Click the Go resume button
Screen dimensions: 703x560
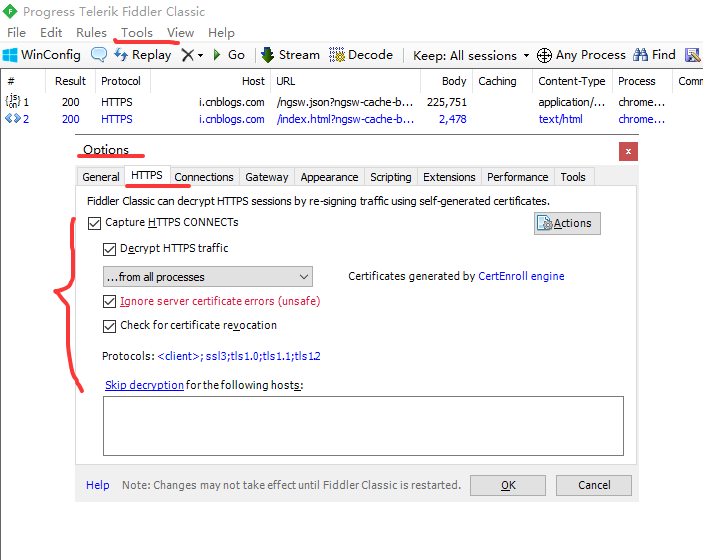pos(229,55)
